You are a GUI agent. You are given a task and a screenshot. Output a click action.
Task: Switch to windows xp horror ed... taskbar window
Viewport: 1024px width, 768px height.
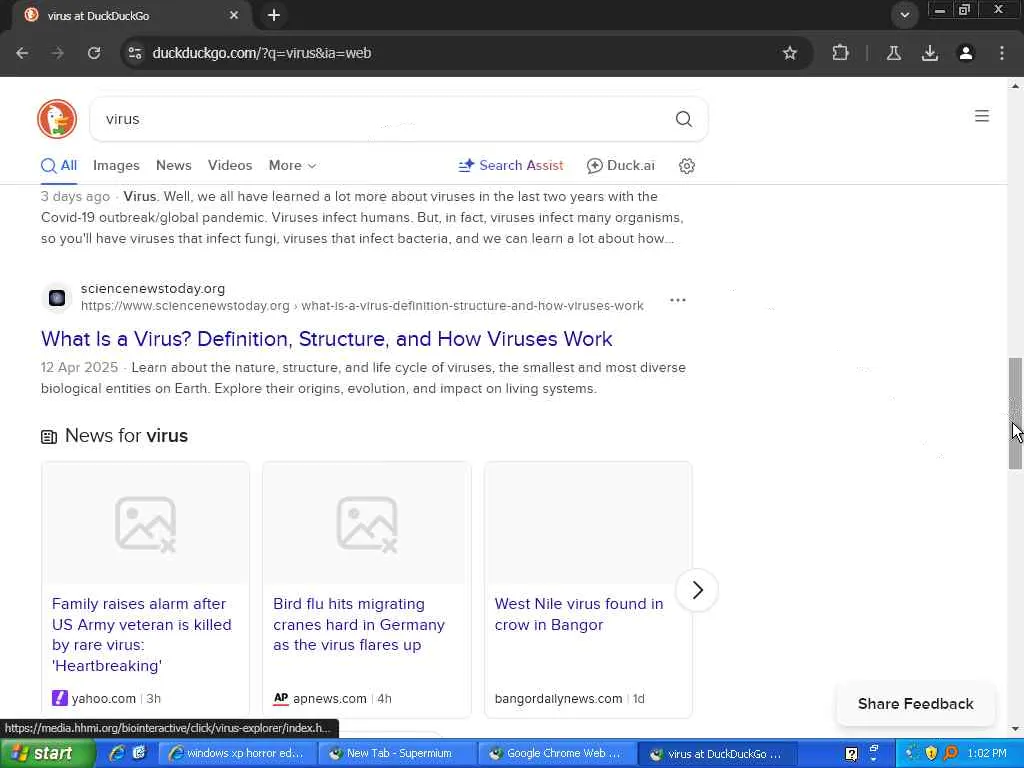point(238,754)
